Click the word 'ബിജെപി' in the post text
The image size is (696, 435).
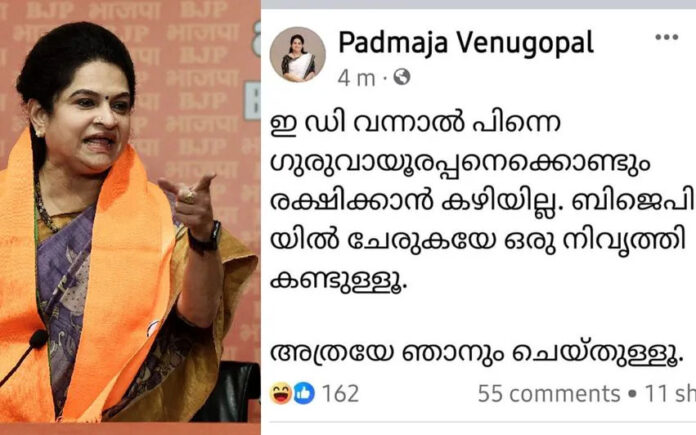coord(633,202)
